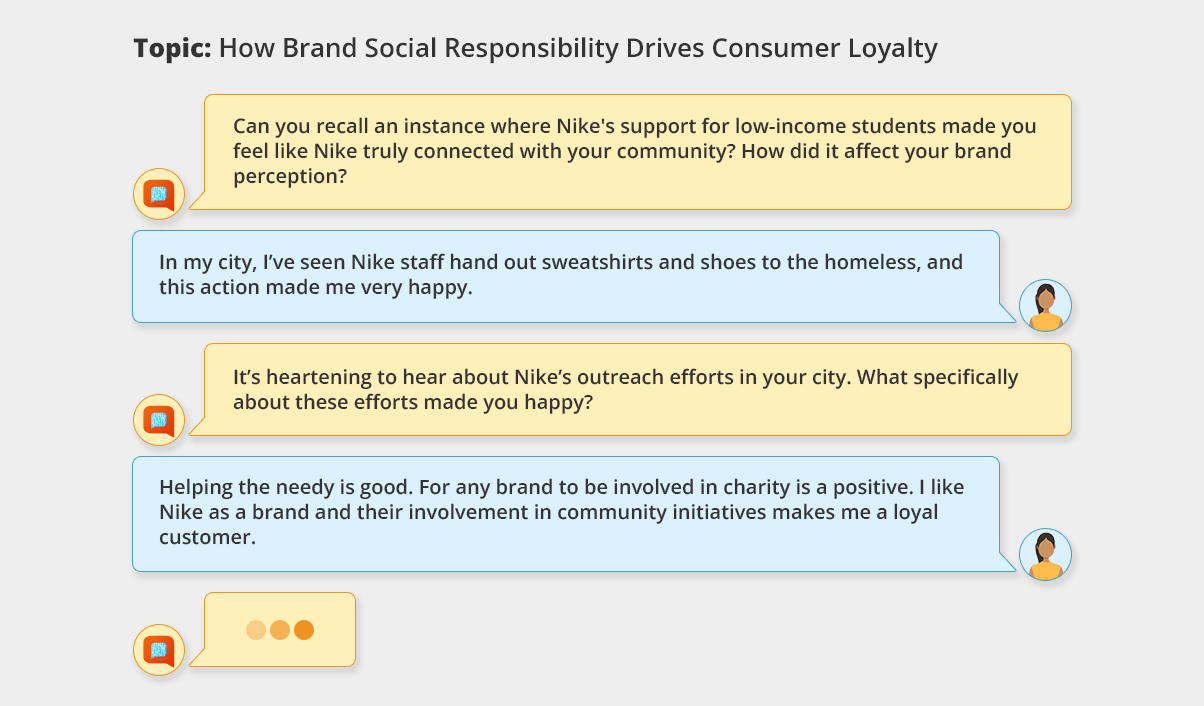The width and height of the screenshot is (1204, 706).
Task: Click the user avatar beside the loyal customer reply
Action: coord(1045,554)
